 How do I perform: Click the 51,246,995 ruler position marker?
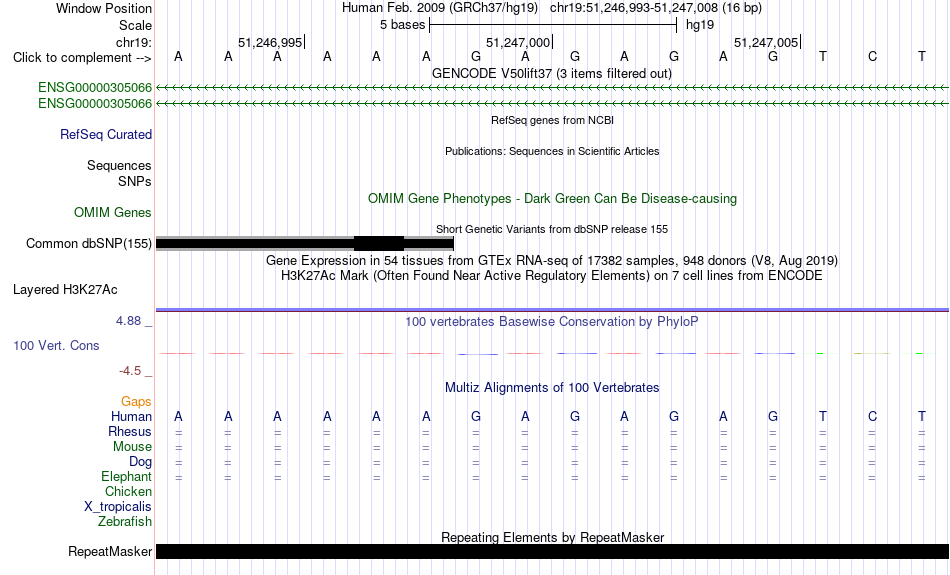(270, 42)
